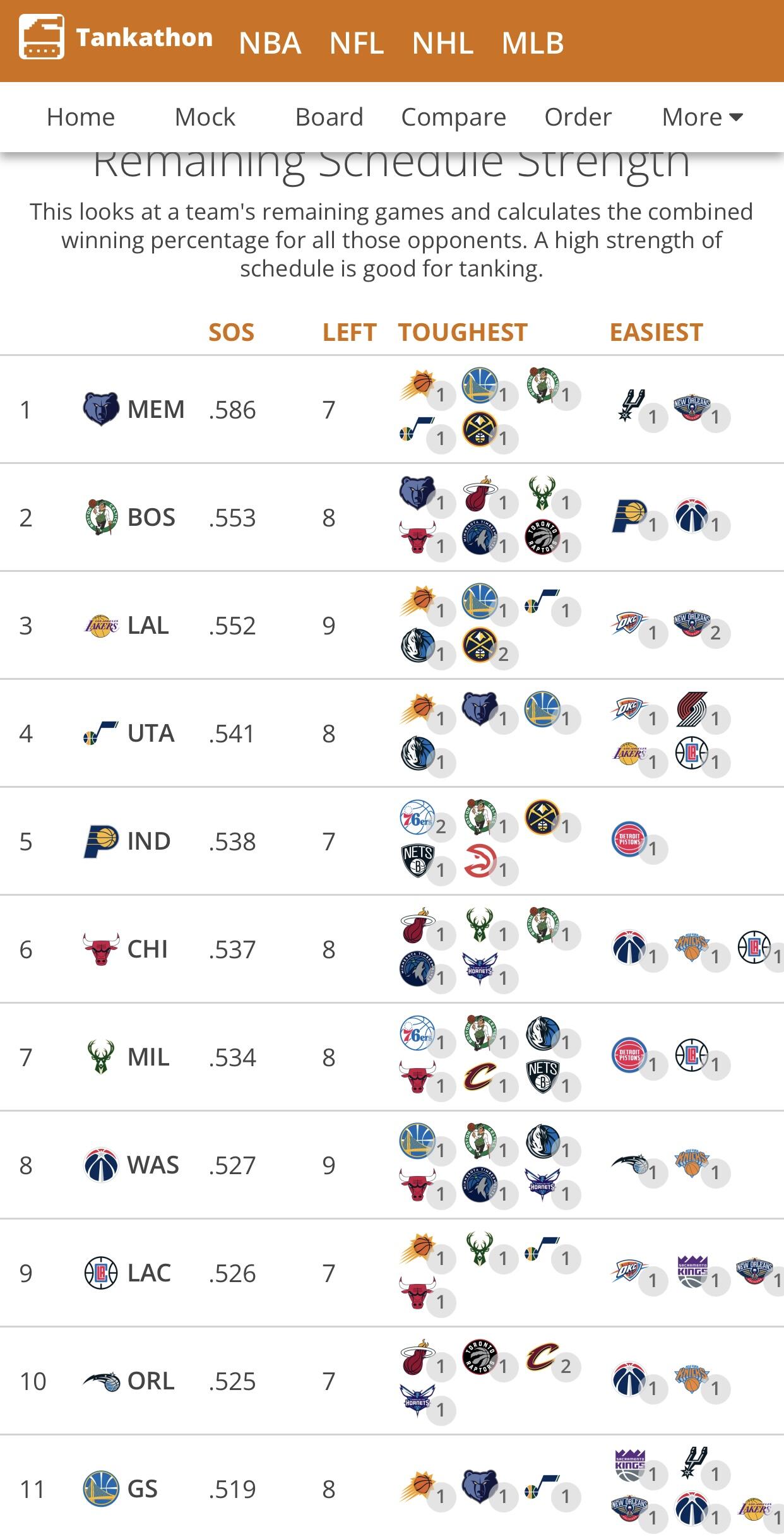Click the Clippers logo beside LAC

click(101, 1273)
